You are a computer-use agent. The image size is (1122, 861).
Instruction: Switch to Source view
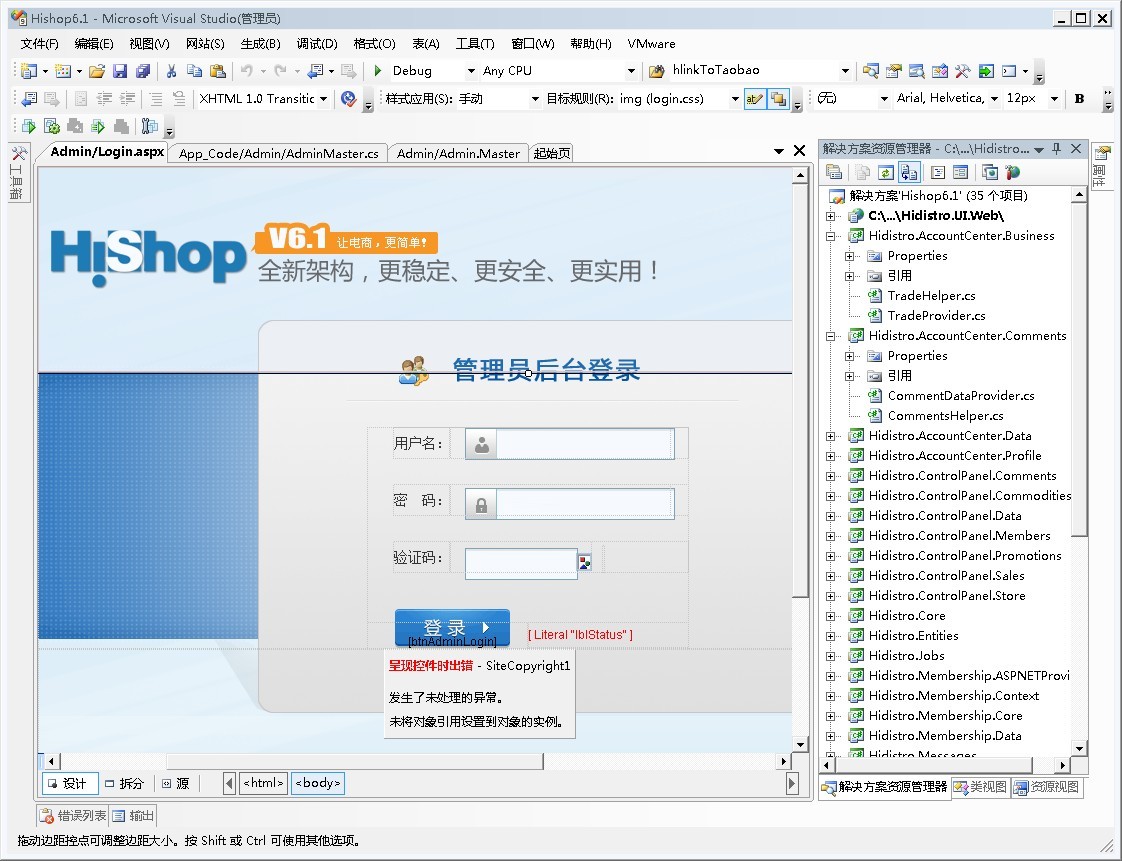pyautogui.click(x=176, y=784)
